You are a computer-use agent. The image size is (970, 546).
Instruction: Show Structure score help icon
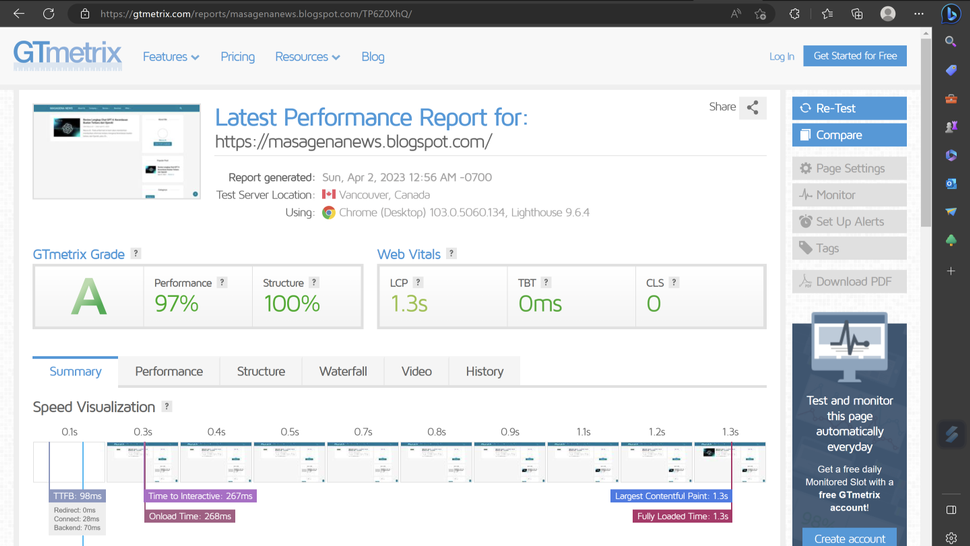314,282
